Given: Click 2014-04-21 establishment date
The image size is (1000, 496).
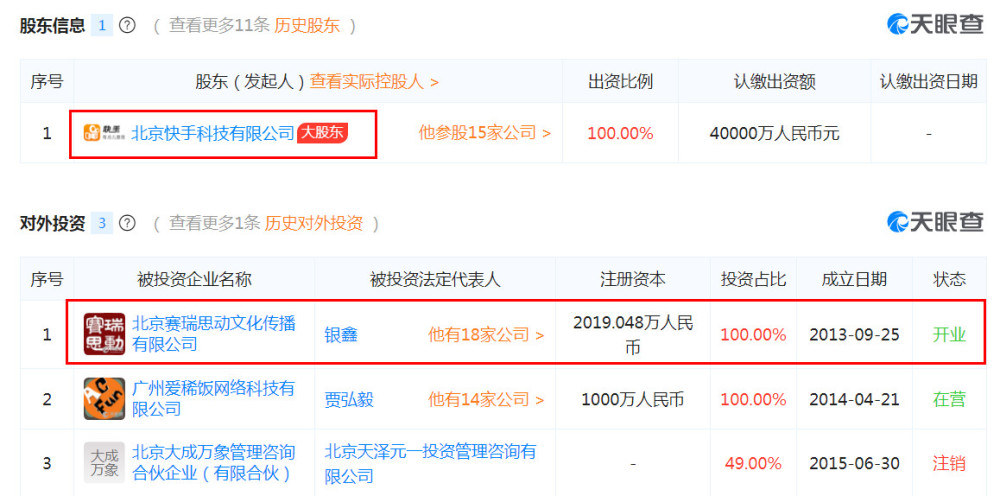Looking at the screenshot, I should tap(855, 400).
